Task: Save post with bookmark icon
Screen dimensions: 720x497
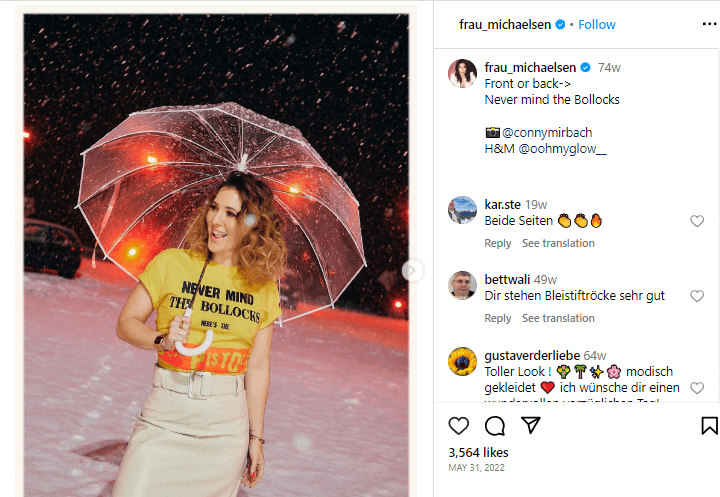Action: coord(709,426)
